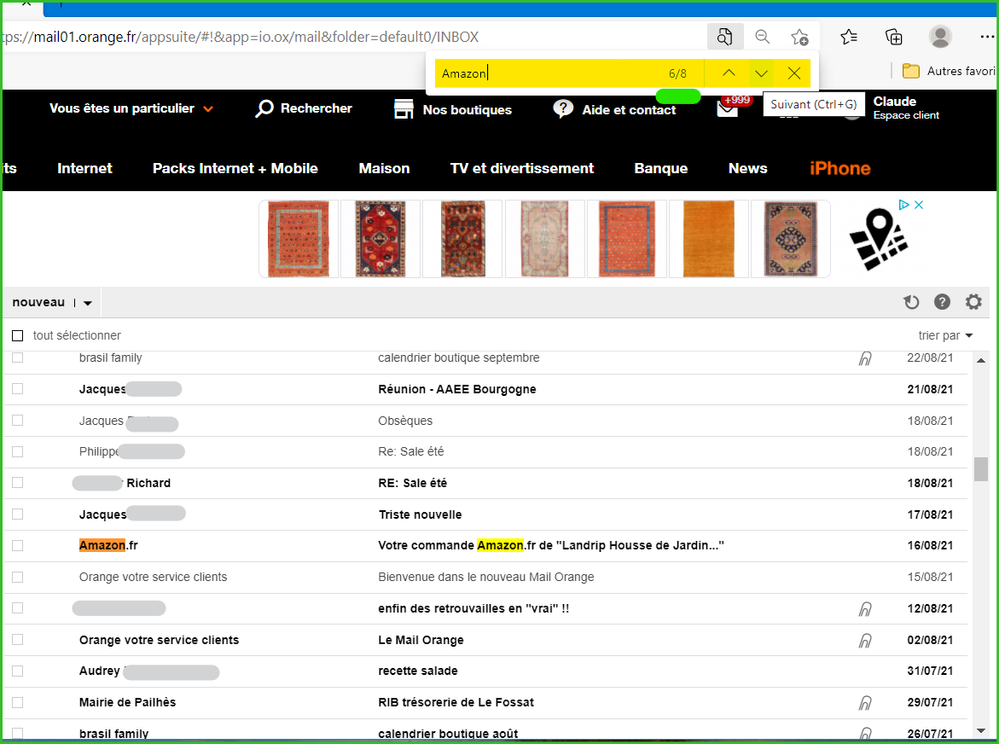Click the browser zoom out magnifier icon
This screenshot has height=744, width=999.
(762, 37)
